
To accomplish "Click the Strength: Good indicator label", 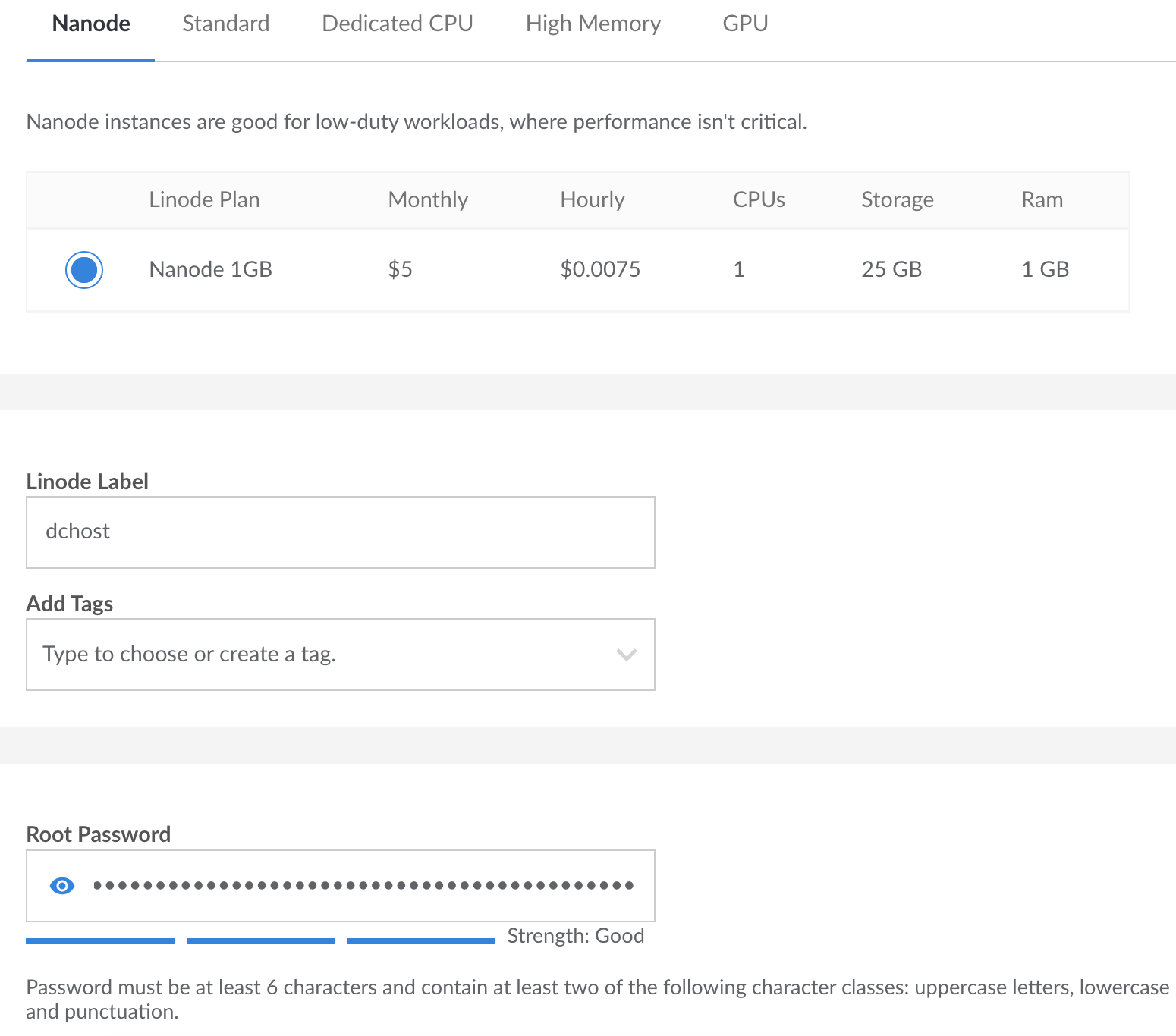I will (575, 936).
